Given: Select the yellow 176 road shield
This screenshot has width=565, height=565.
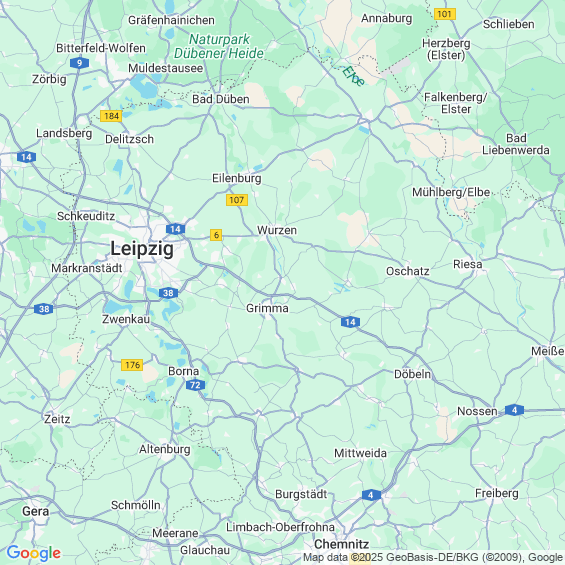Looking at the screenshot, I should click(132, 365).
